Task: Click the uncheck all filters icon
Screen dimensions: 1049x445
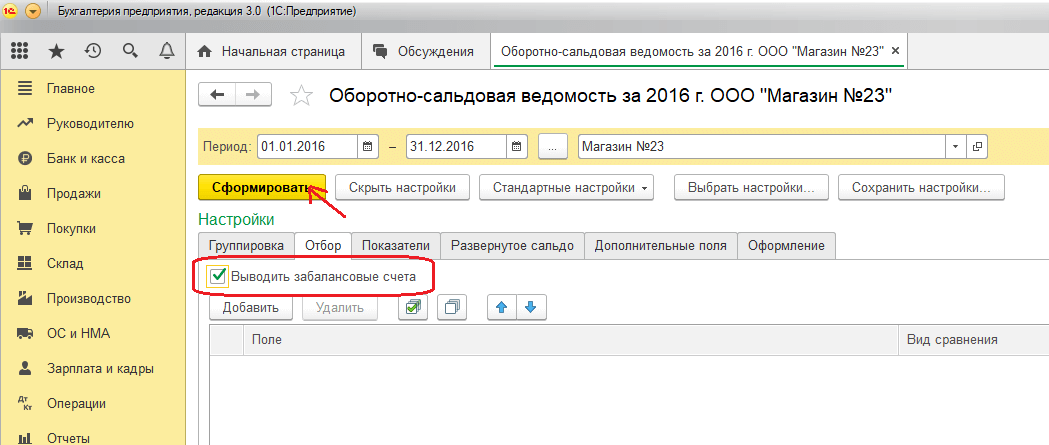Action: coord(454,308)
